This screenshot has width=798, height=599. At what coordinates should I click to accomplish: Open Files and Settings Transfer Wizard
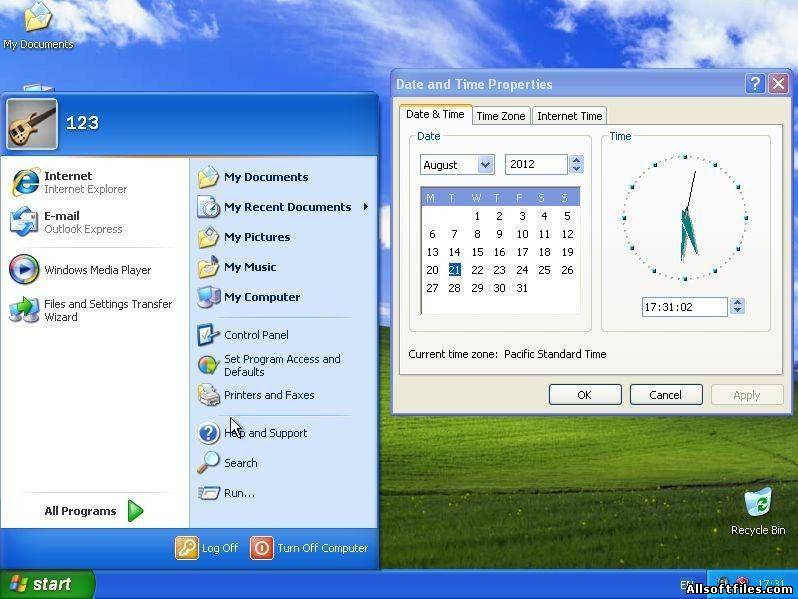95,310
